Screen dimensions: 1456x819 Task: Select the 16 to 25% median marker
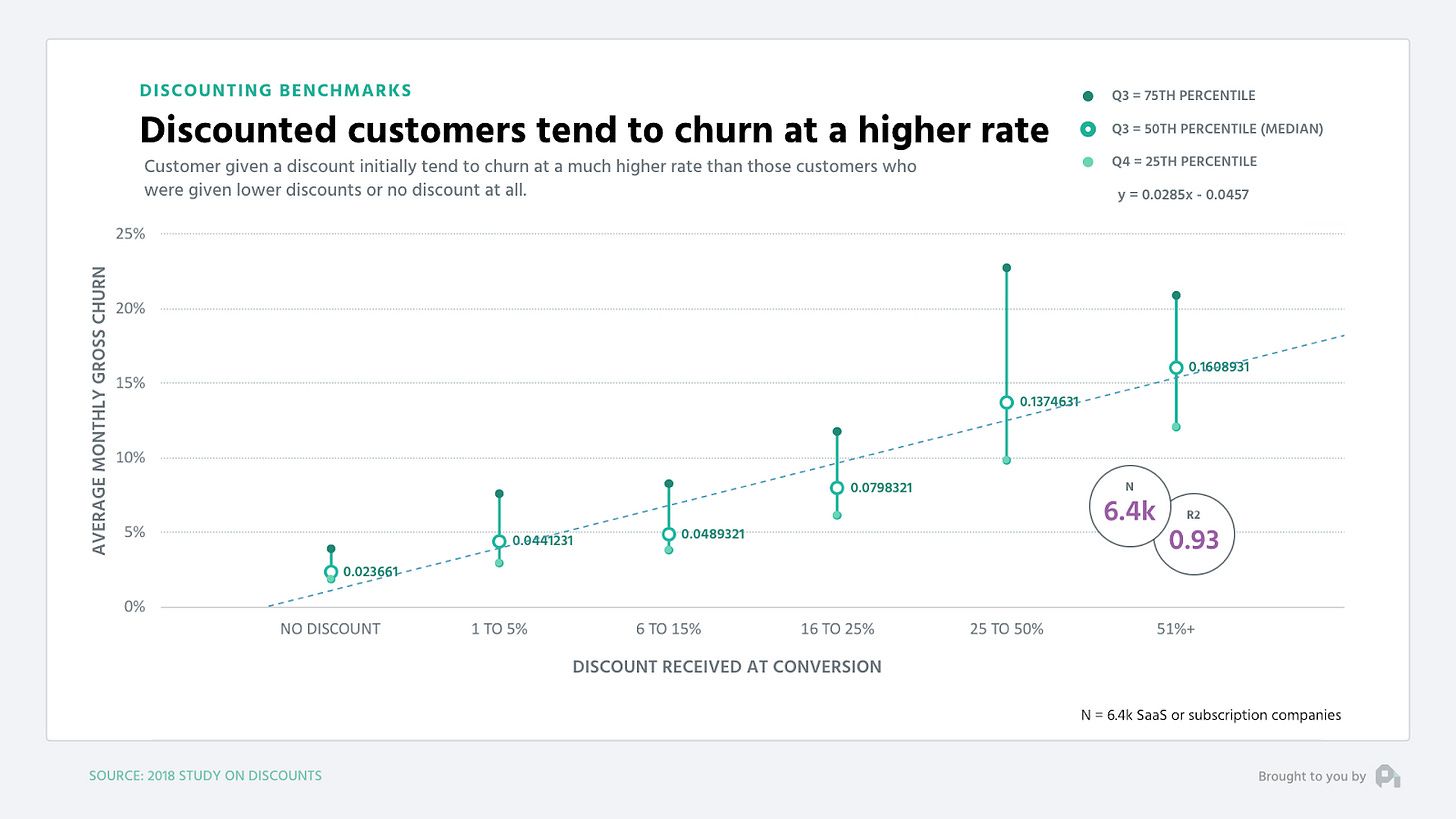click(837, 488)
